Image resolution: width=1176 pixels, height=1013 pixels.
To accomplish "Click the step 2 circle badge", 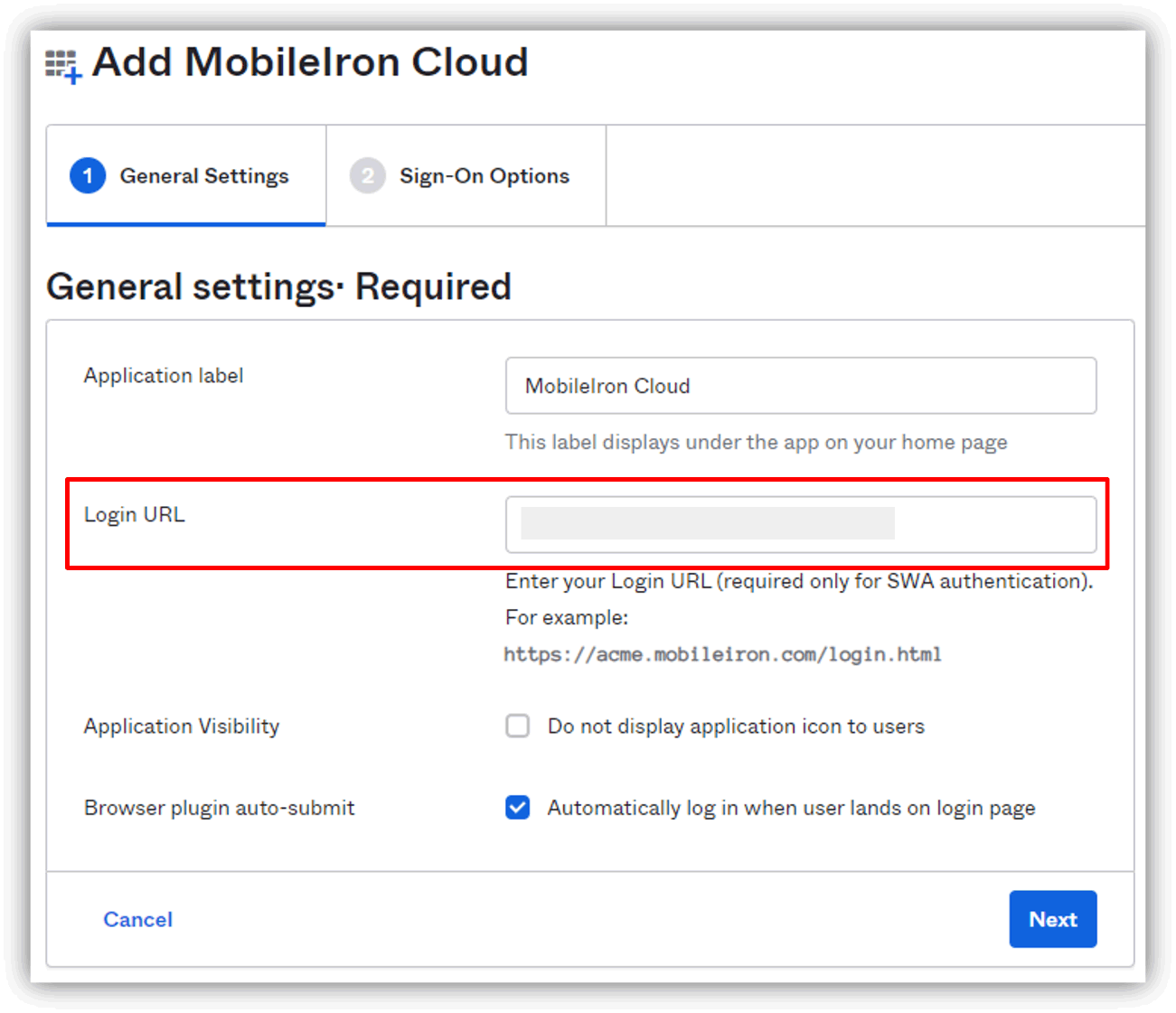I will click(x=367, y=175).
